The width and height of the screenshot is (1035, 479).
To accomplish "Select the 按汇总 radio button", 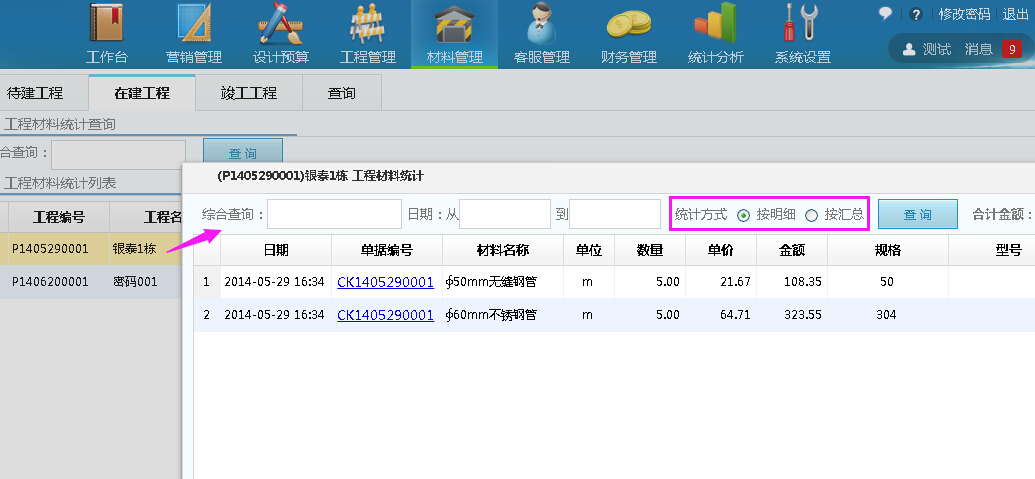I will pyautogui.click(x=811, y=215).
